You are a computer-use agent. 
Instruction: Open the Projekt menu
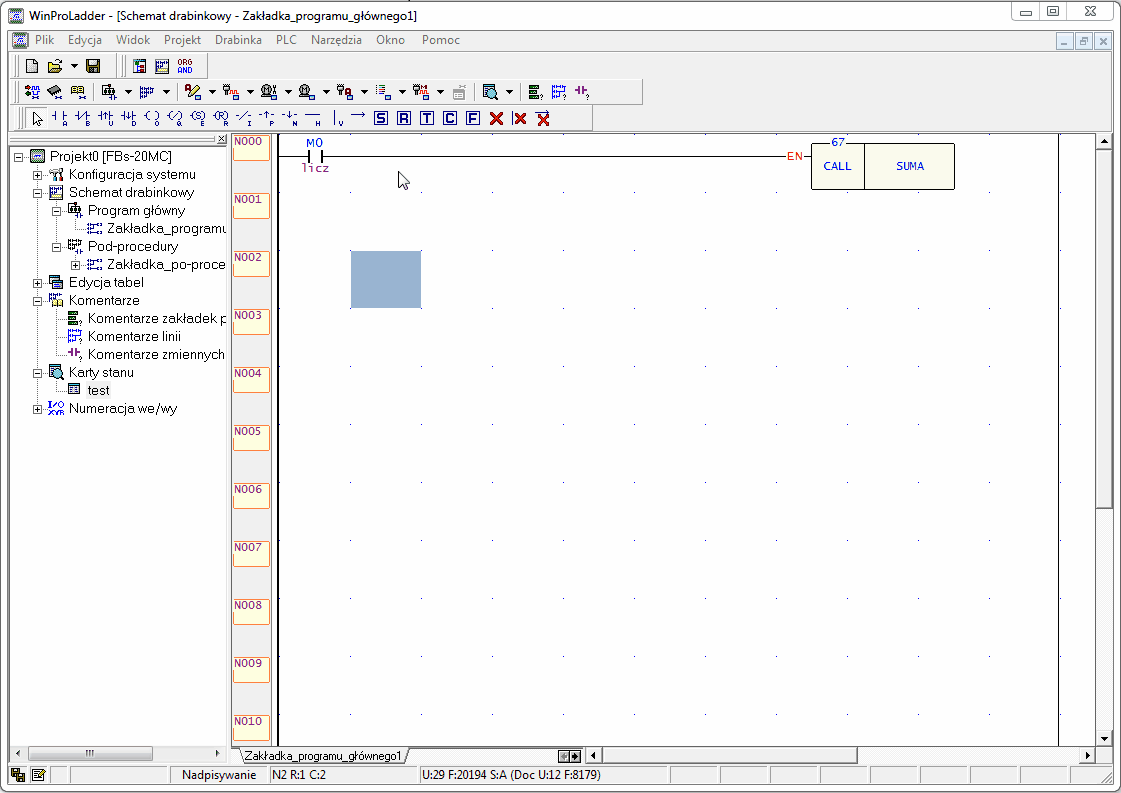(182, 40)
